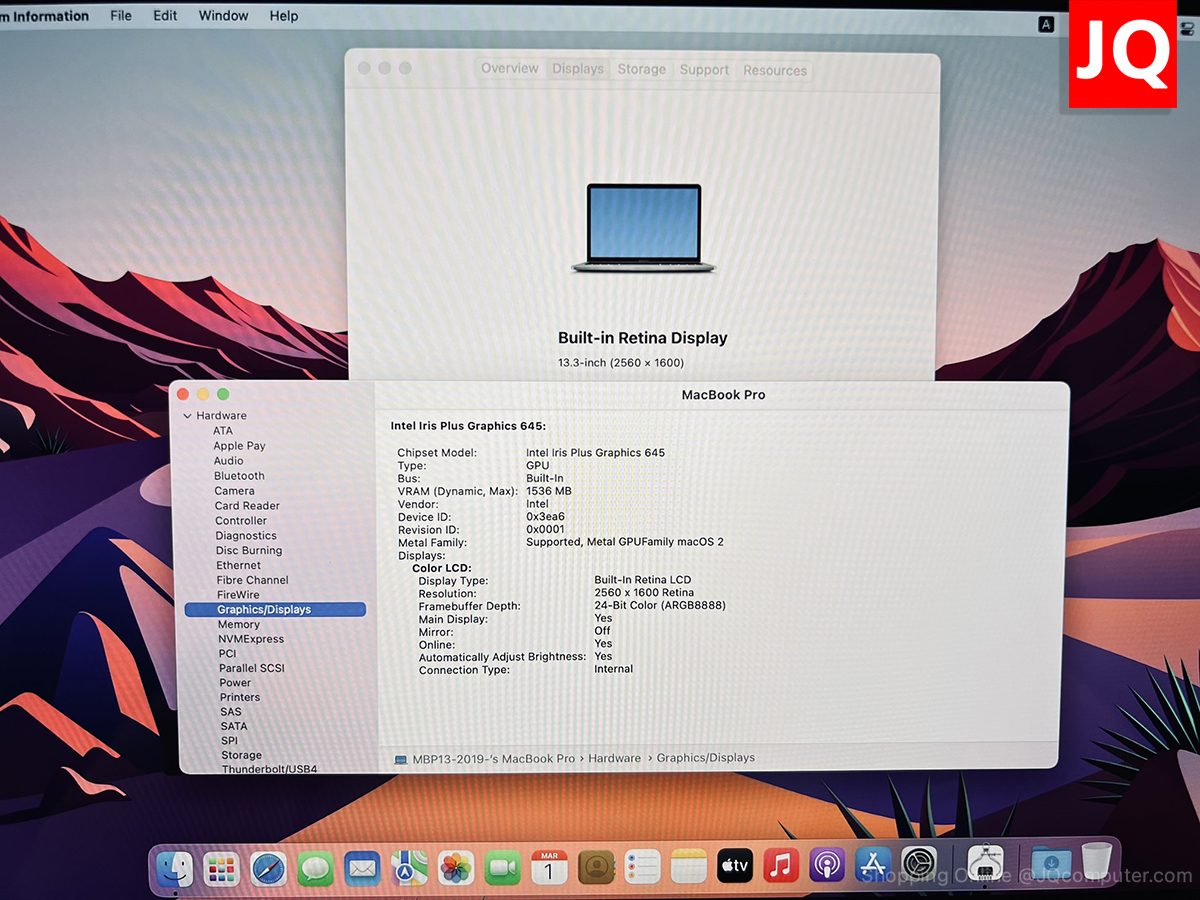Open the Notes app in the Dock
Image resolution: width=1200 pixels, height=900 pixels.
[689, 868]
